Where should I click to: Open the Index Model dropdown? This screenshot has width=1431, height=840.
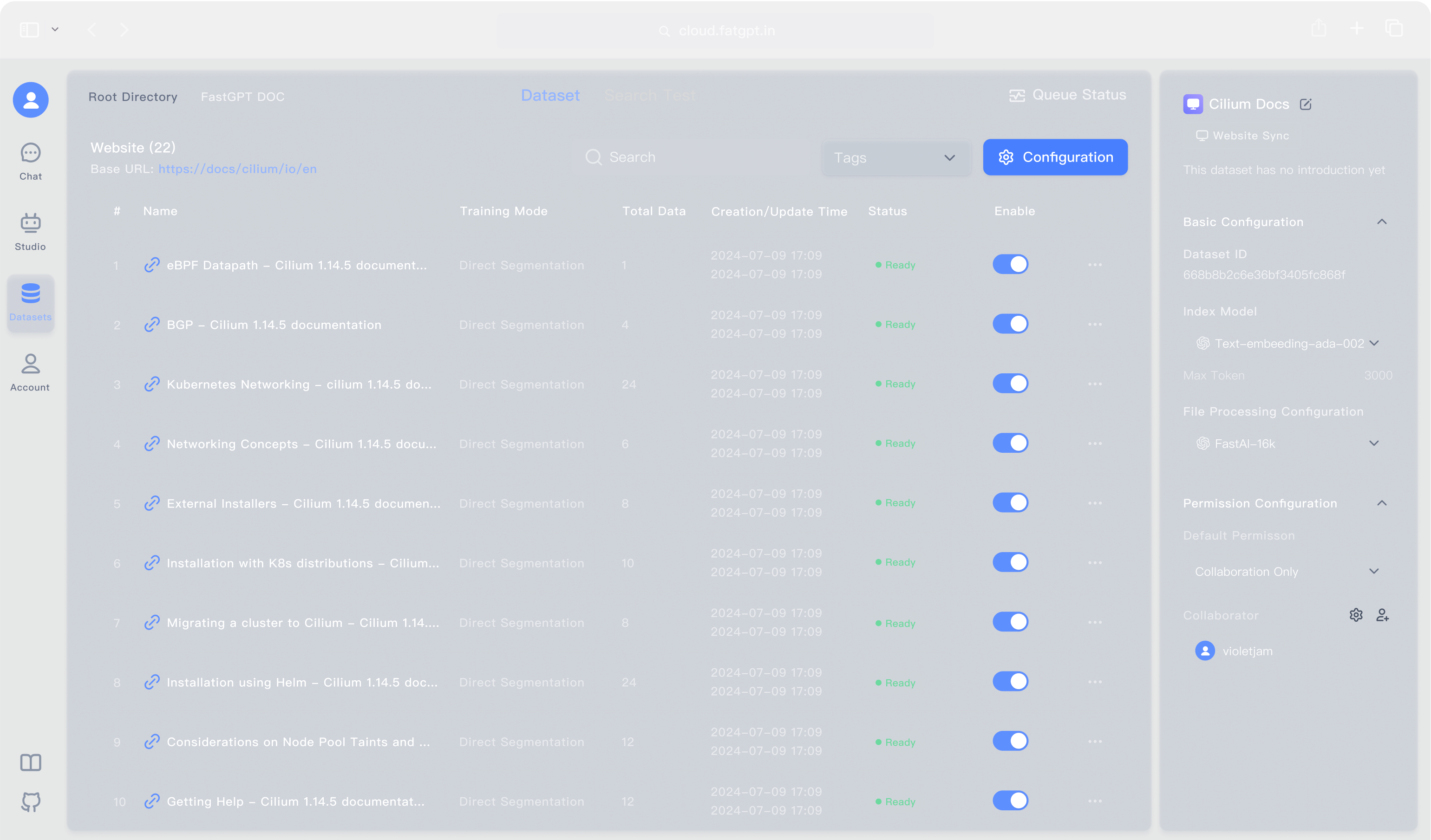[x=1287, y=343]
